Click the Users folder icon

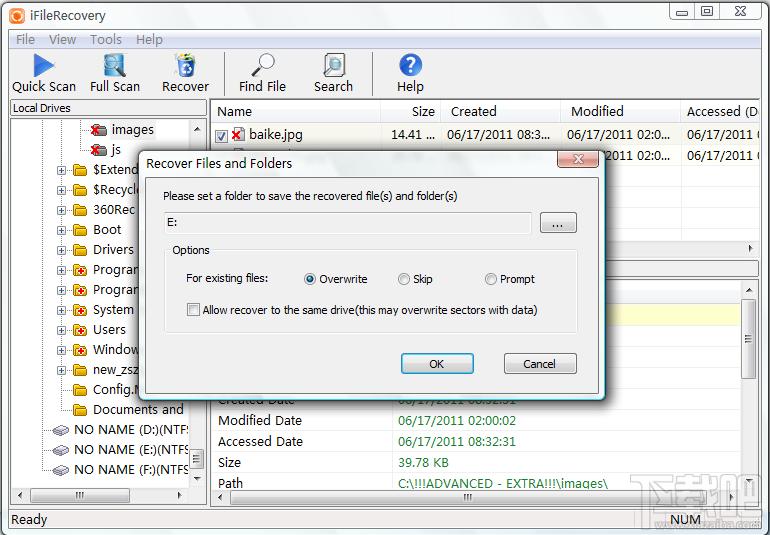pos(80,330)
